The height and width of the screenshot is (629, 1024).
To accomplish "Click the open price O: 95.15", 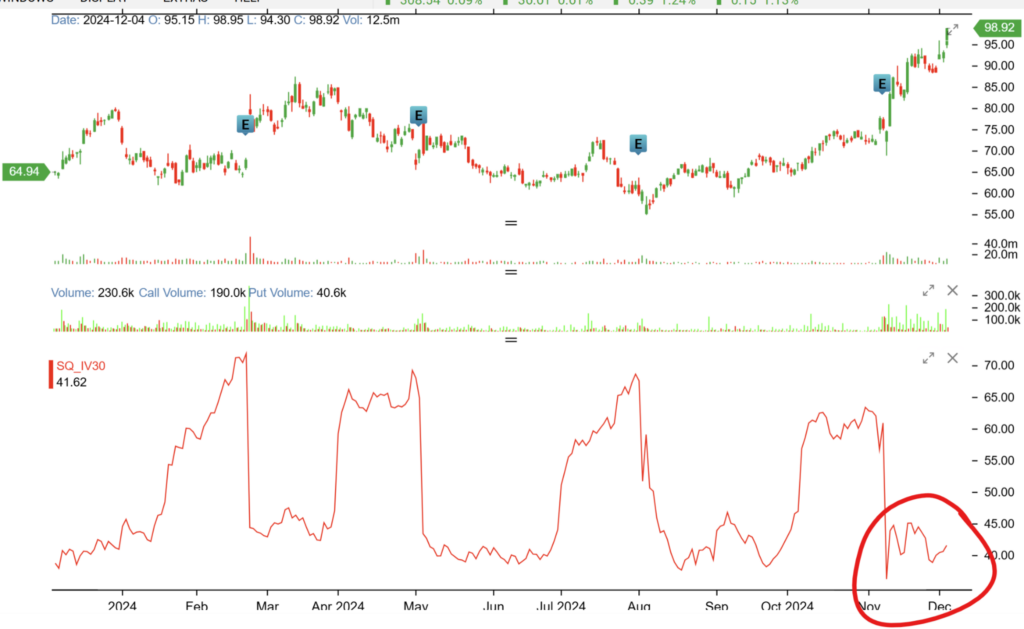I will pyautogui.click(x=171, y=20).
